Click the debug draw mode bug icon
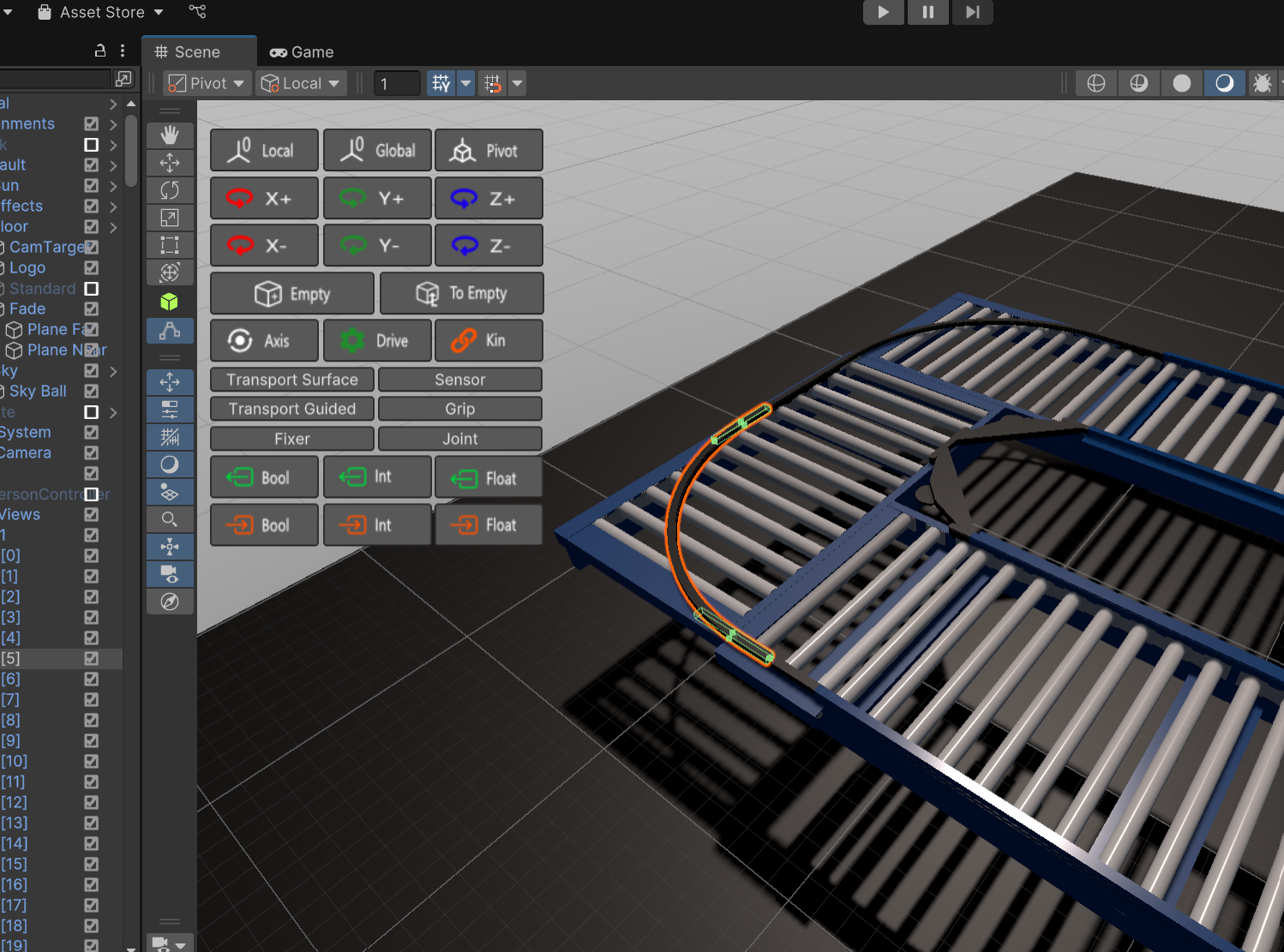 1263,83
